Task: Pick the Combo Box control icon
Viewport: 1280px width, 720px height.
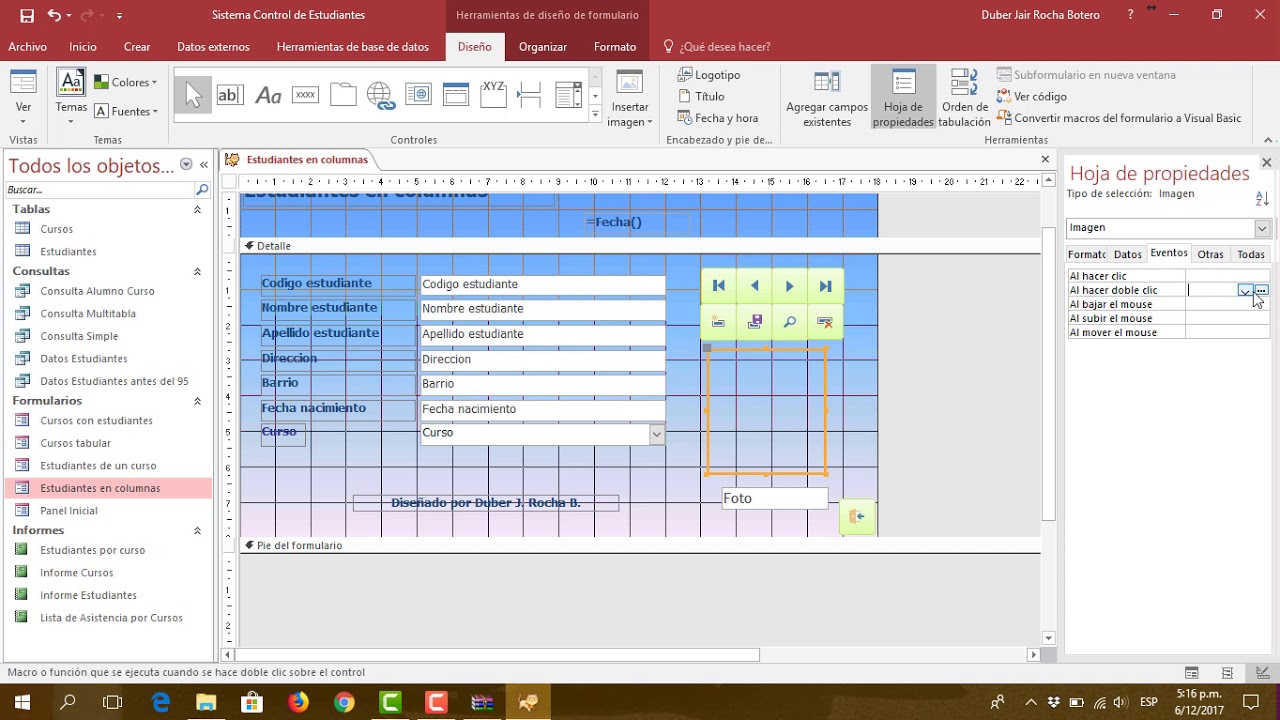Action: pyautogui.click(x=568, y=95)
